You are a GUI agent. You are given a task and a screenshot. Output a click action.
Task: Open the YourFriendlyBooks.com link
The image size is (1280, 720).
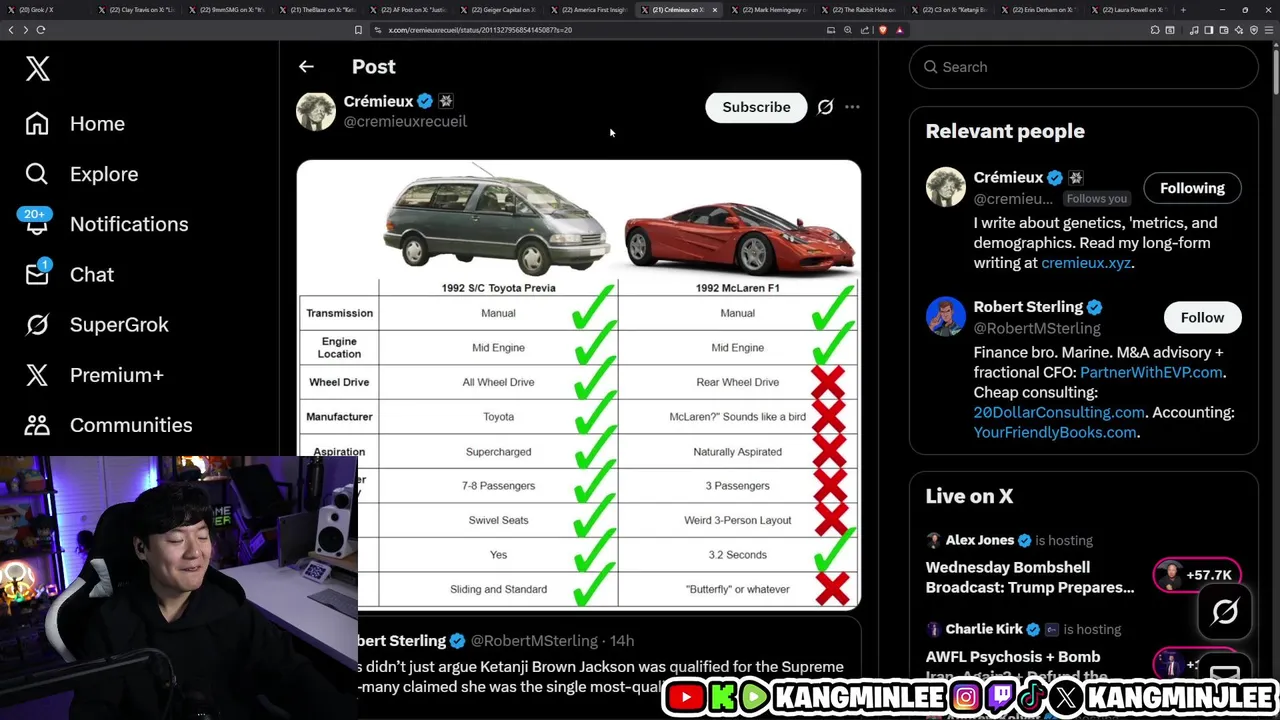(1055, 432)
